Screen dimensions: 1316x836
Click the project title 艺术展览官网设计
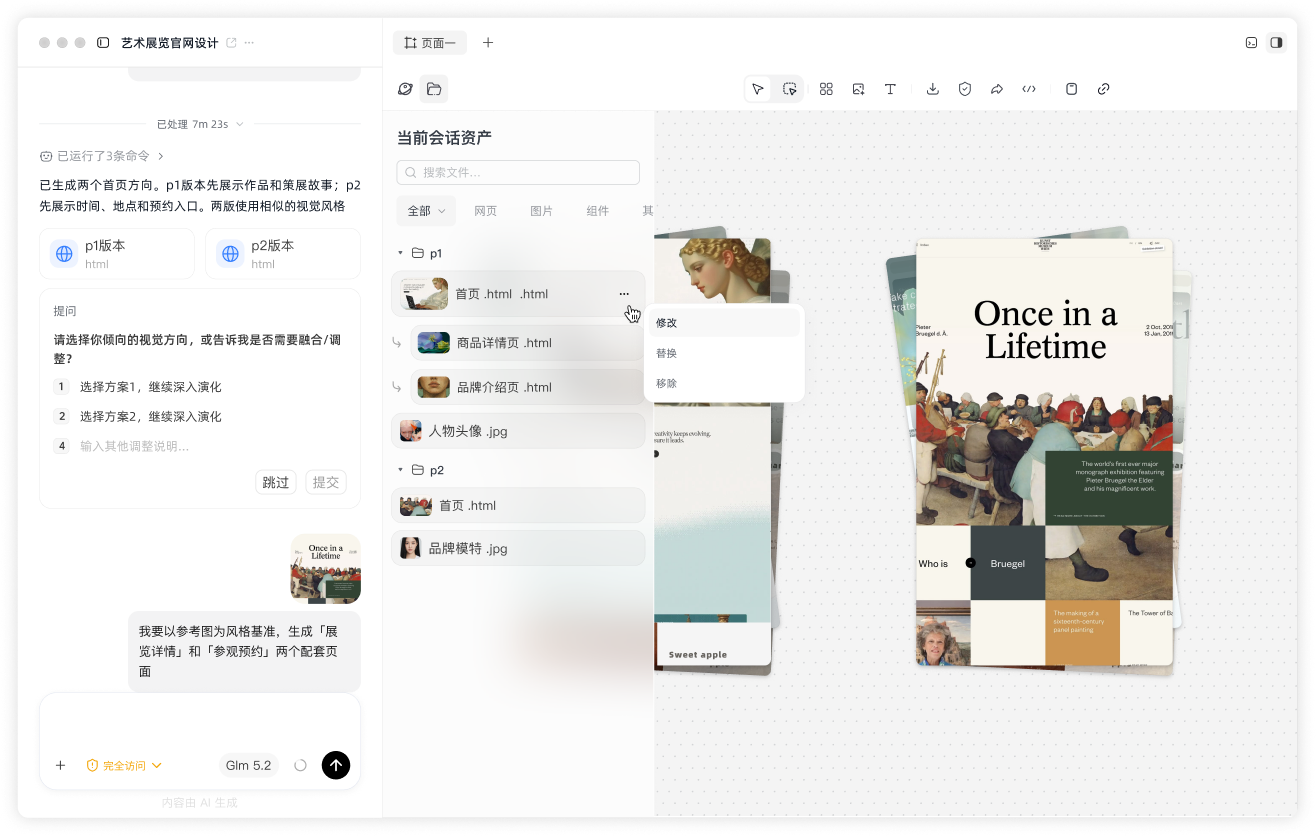click(169, 43)
